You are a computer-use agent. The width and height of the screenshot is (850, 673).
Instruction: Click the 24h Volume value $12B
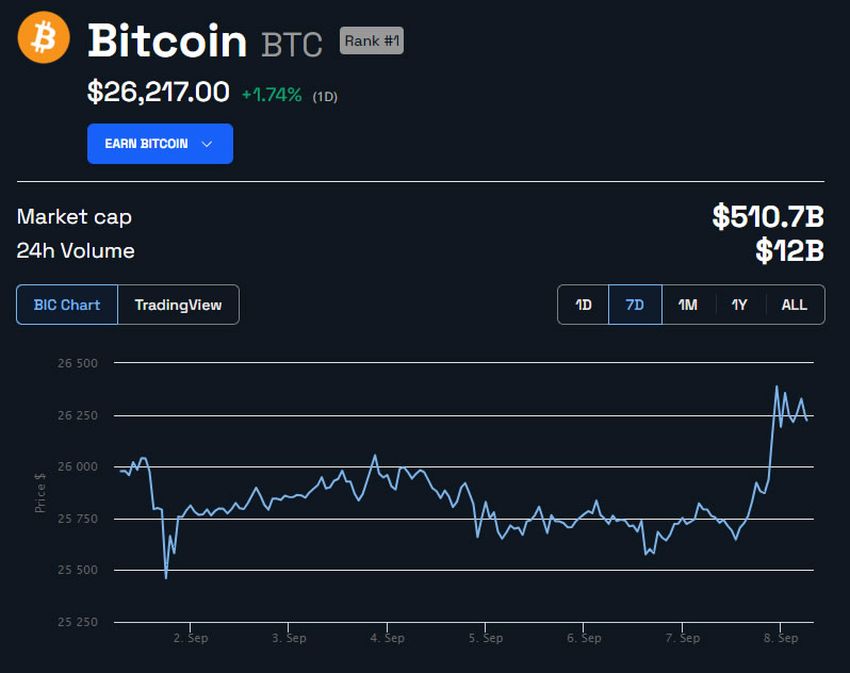[x=795, y=251]
